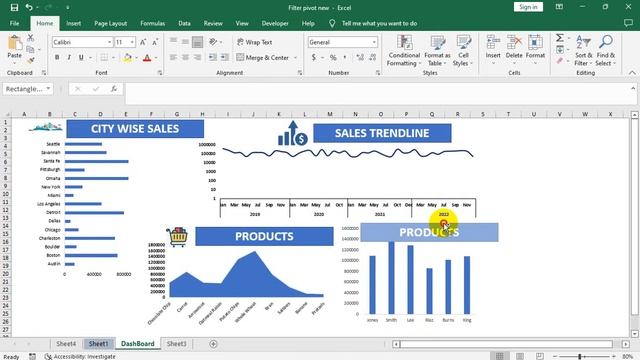Open Format as Table dropdown

pyautogui.click(x=438, y=51)
